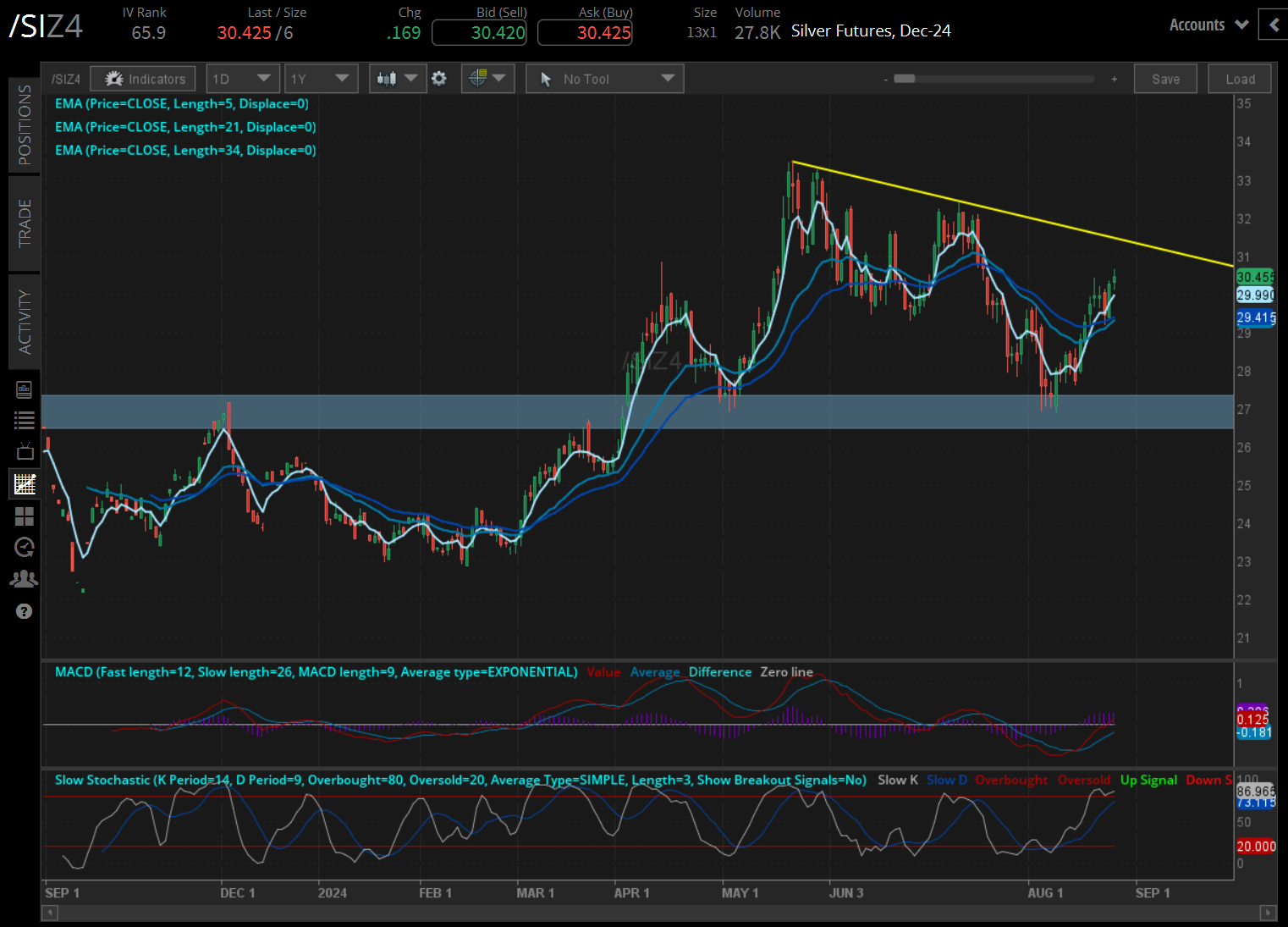
Task: Open the candlestick chart type dropdown
Action: (398, 79)
